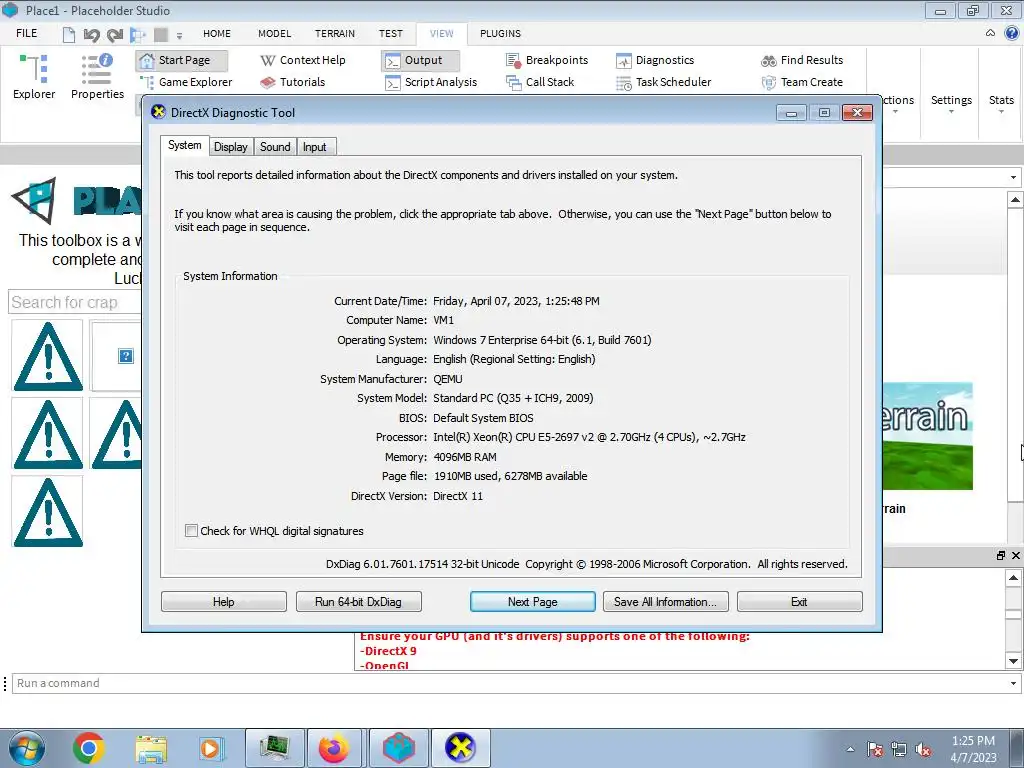
Task: Open Call Stack panel
Action: click(541, 82)
